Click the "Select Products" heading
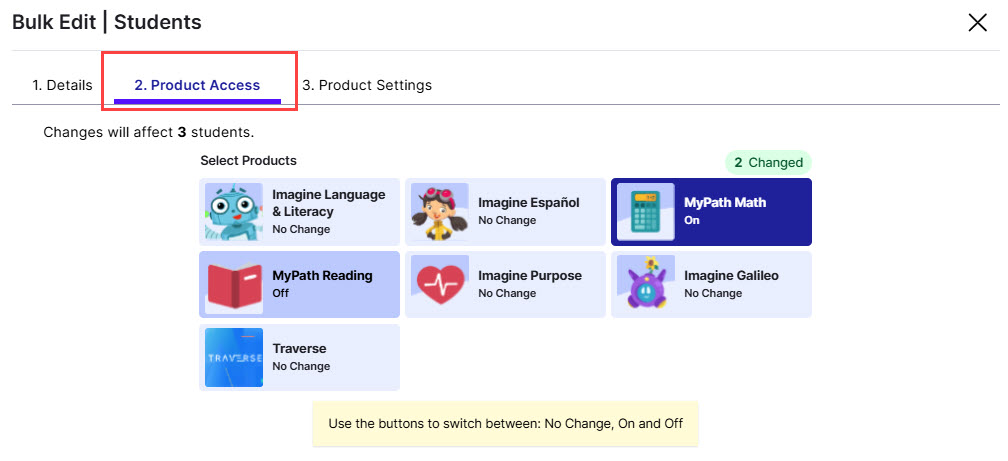Viewport: 1008px width, 461px height. point(249,160)
